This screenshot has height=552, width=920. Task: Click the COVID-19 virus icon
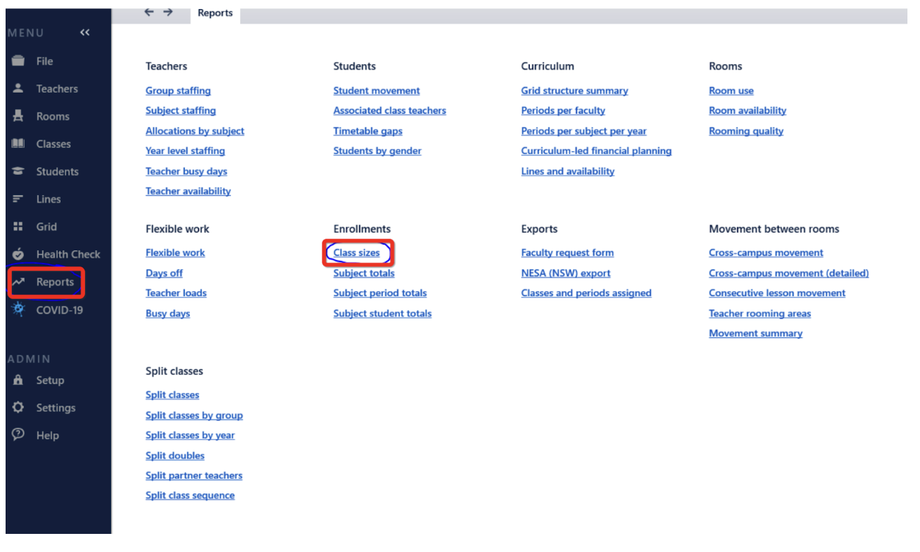coord(18,310)
